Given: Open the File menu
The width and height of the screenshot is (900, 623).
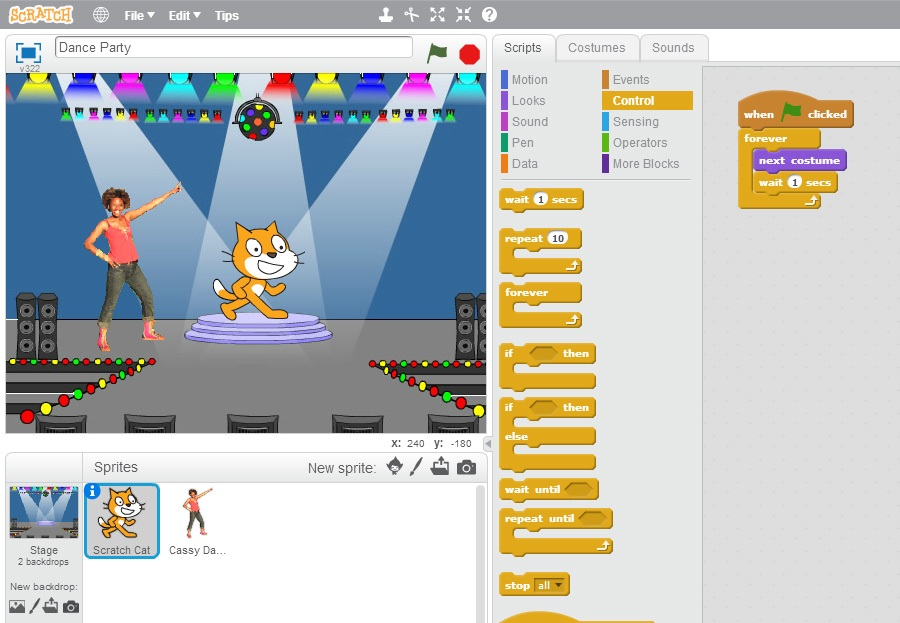Looking at the screenshot, I should 139,15.
